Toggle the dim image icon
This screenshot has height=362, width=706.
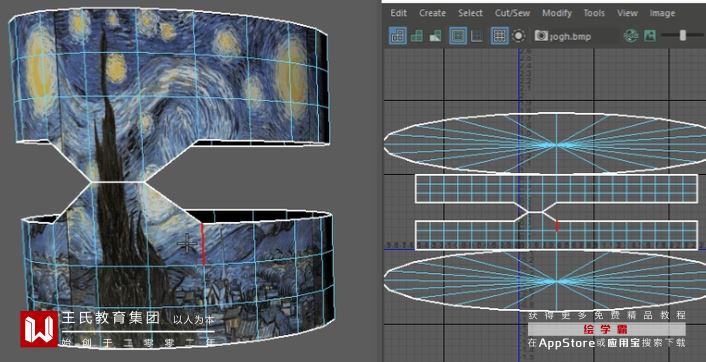(649, 36)
